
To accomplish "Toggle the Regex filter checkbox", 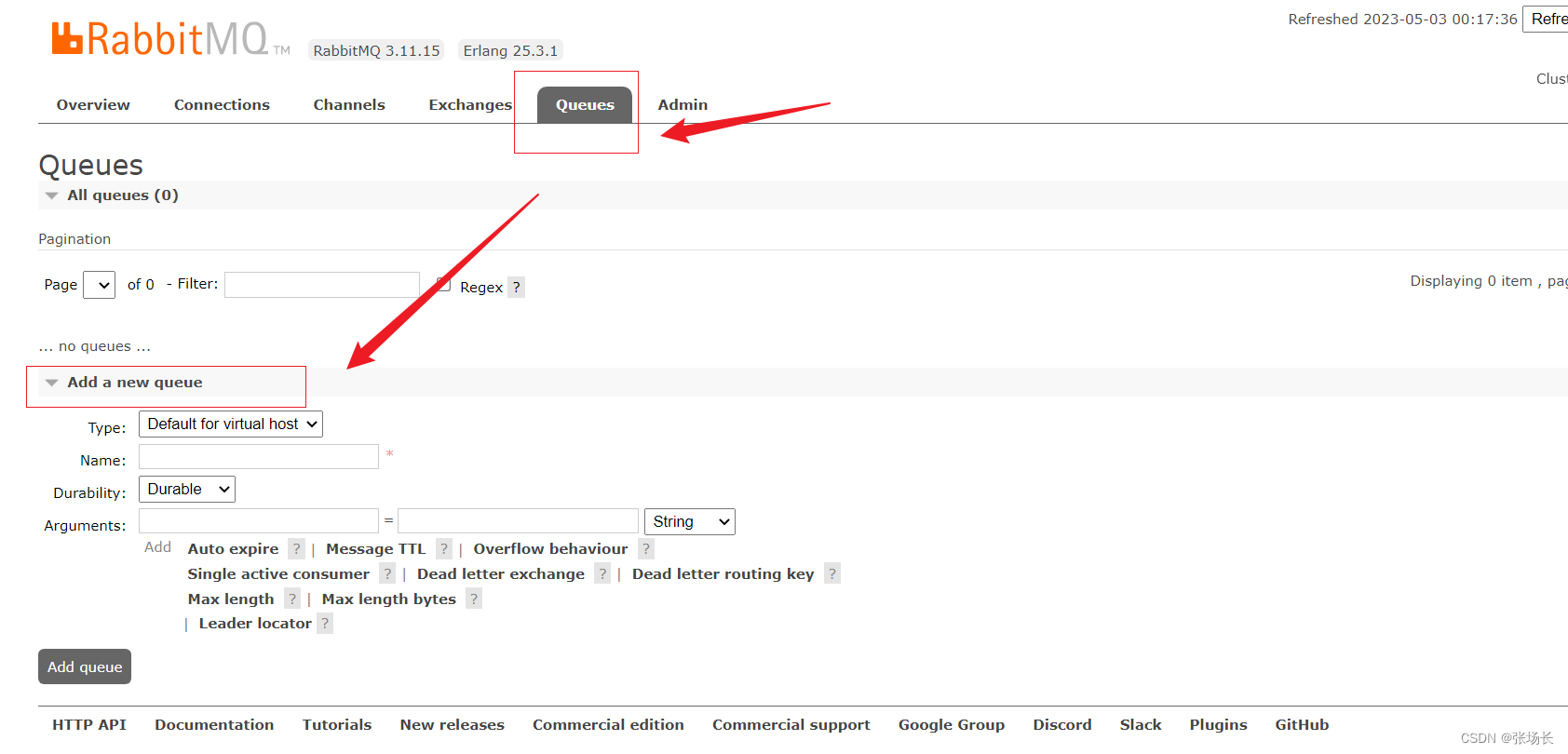I will tap(443, 284).
